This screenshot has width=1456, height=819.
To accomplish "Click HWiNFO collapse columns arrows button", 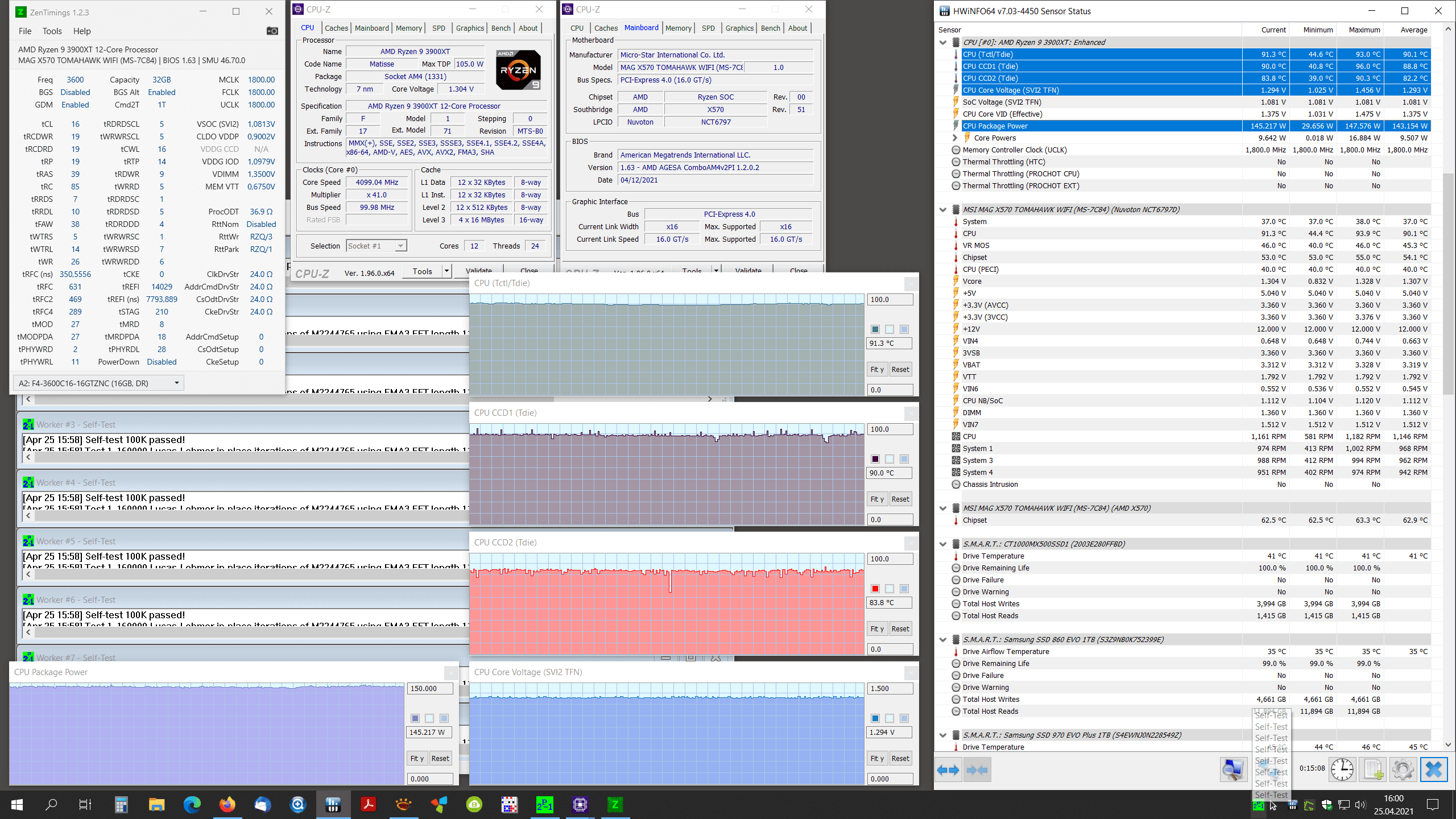I will tap(977, 770).
